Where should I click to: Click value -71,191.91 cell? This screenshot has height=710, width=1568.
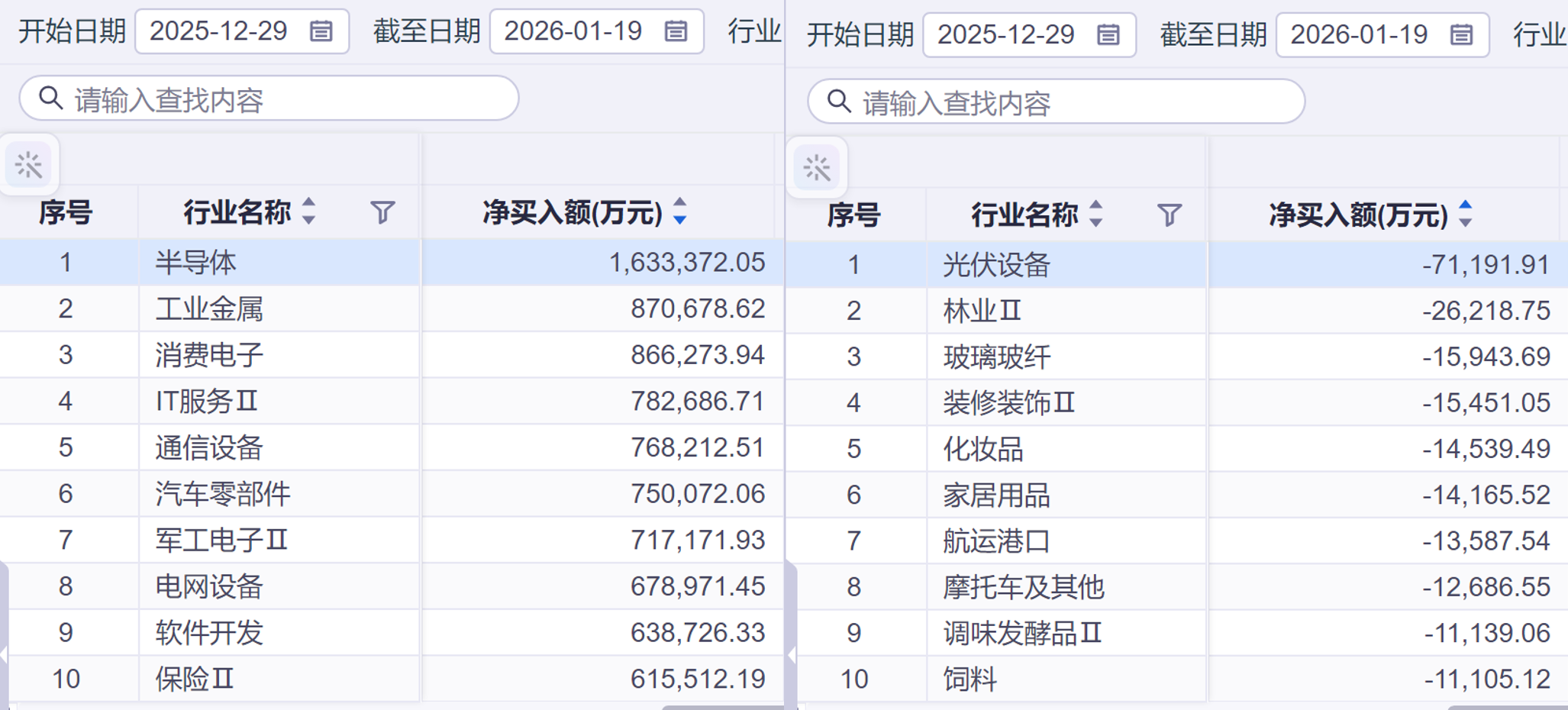tap(1389, 265)
